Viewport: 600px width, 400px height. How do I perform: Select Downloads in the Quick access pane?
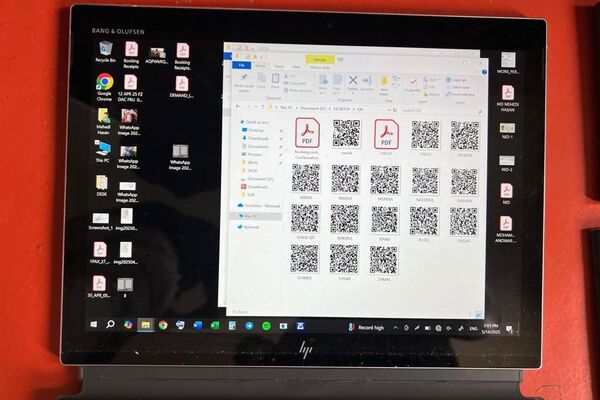click(x=256, y=138)
